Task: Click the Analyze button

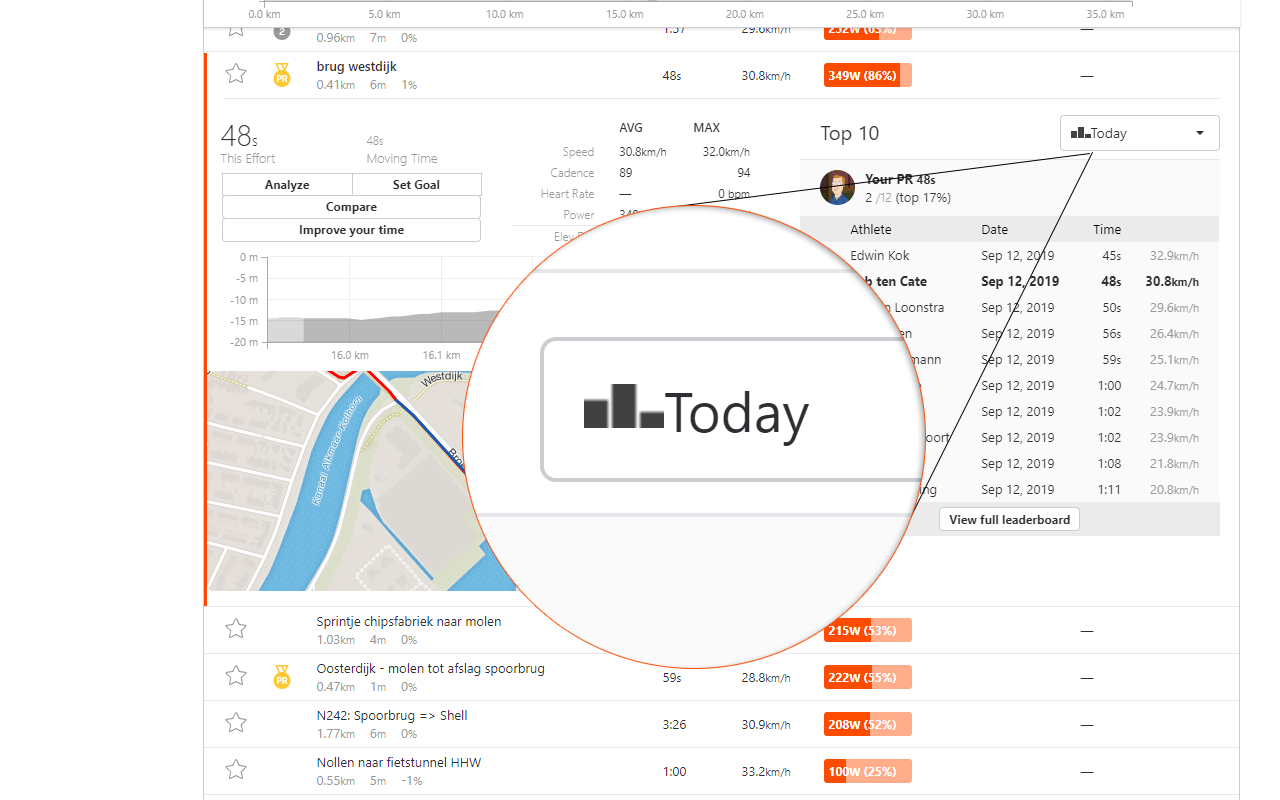Action: (287, 184)
